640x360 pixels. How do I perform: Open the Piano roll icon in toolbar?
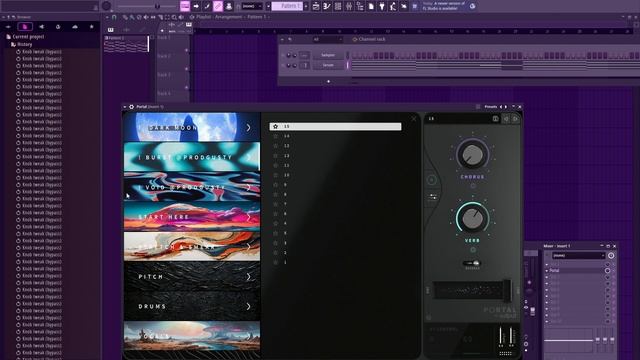[x=327, y=6]
